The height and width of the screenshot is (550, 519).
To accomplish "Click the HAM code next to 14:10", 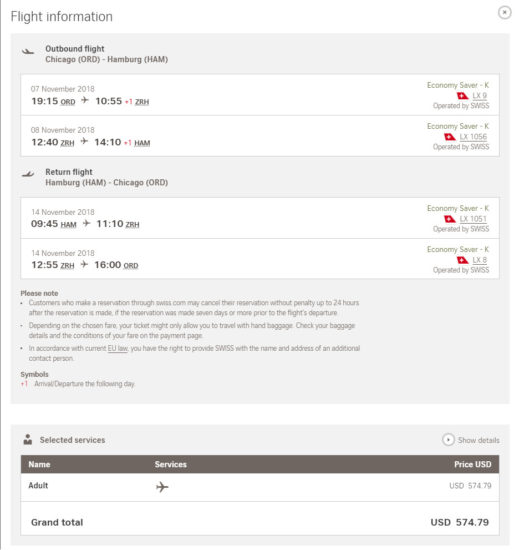I will point(142,143).
